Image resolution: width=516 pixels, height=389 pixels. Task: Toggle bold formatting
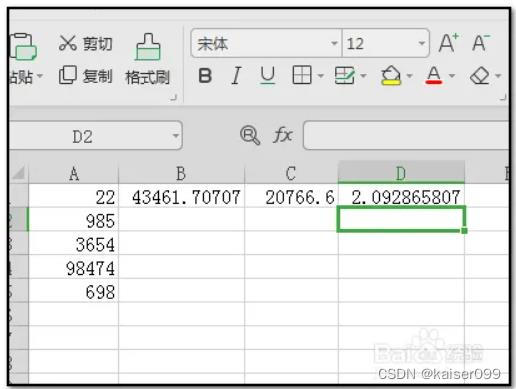tap(205, 75)
